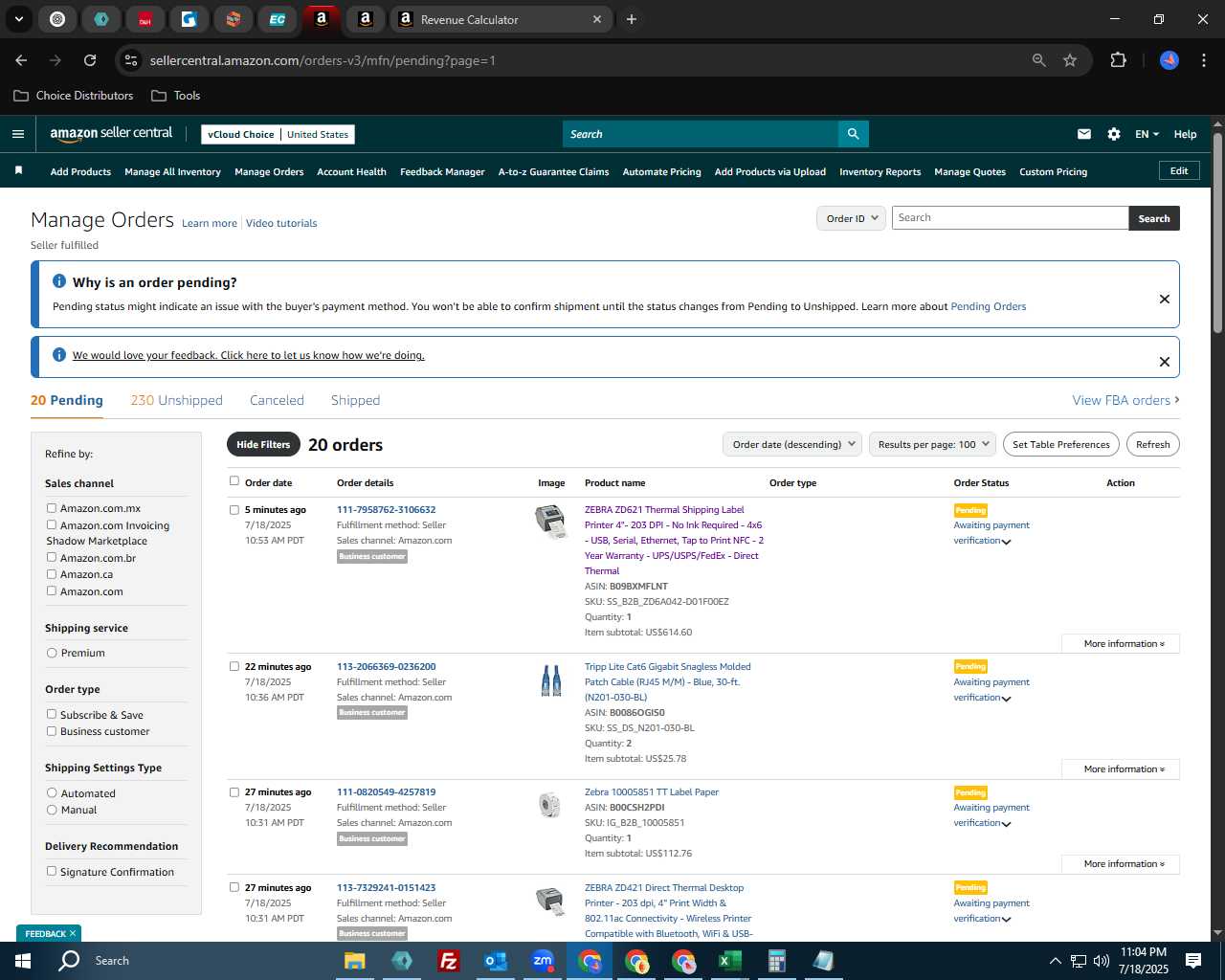Open the Order date (descending) sort dropdown
This screenshot has width=1225, height=980.
coord(792,444)
